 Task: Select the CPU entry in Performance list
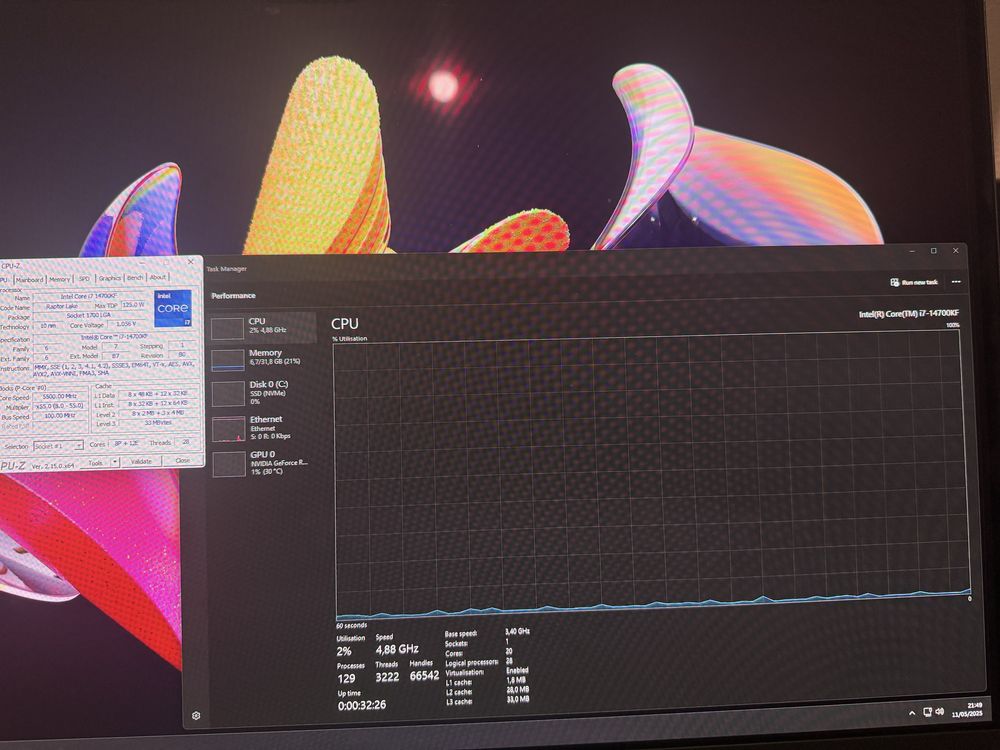(262, 327)
